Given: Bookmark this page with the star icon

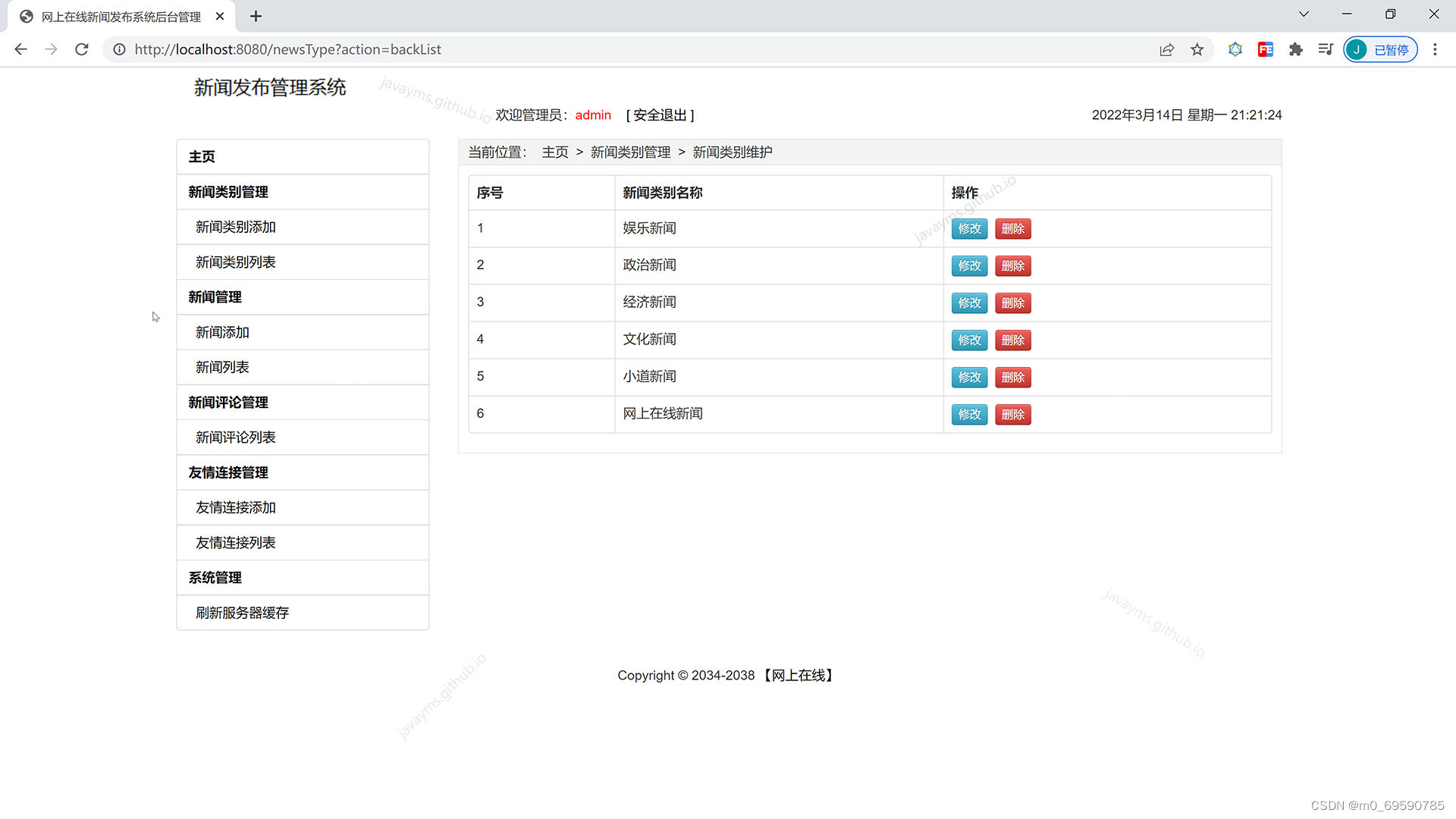Looking at the screenshot, I should 1197,49.
